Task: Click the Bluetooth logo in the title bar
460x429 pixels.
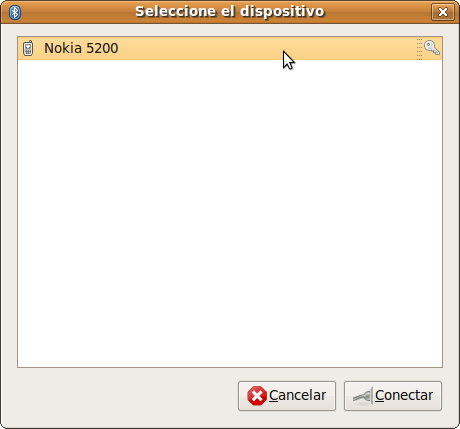Action: point(15,12)
